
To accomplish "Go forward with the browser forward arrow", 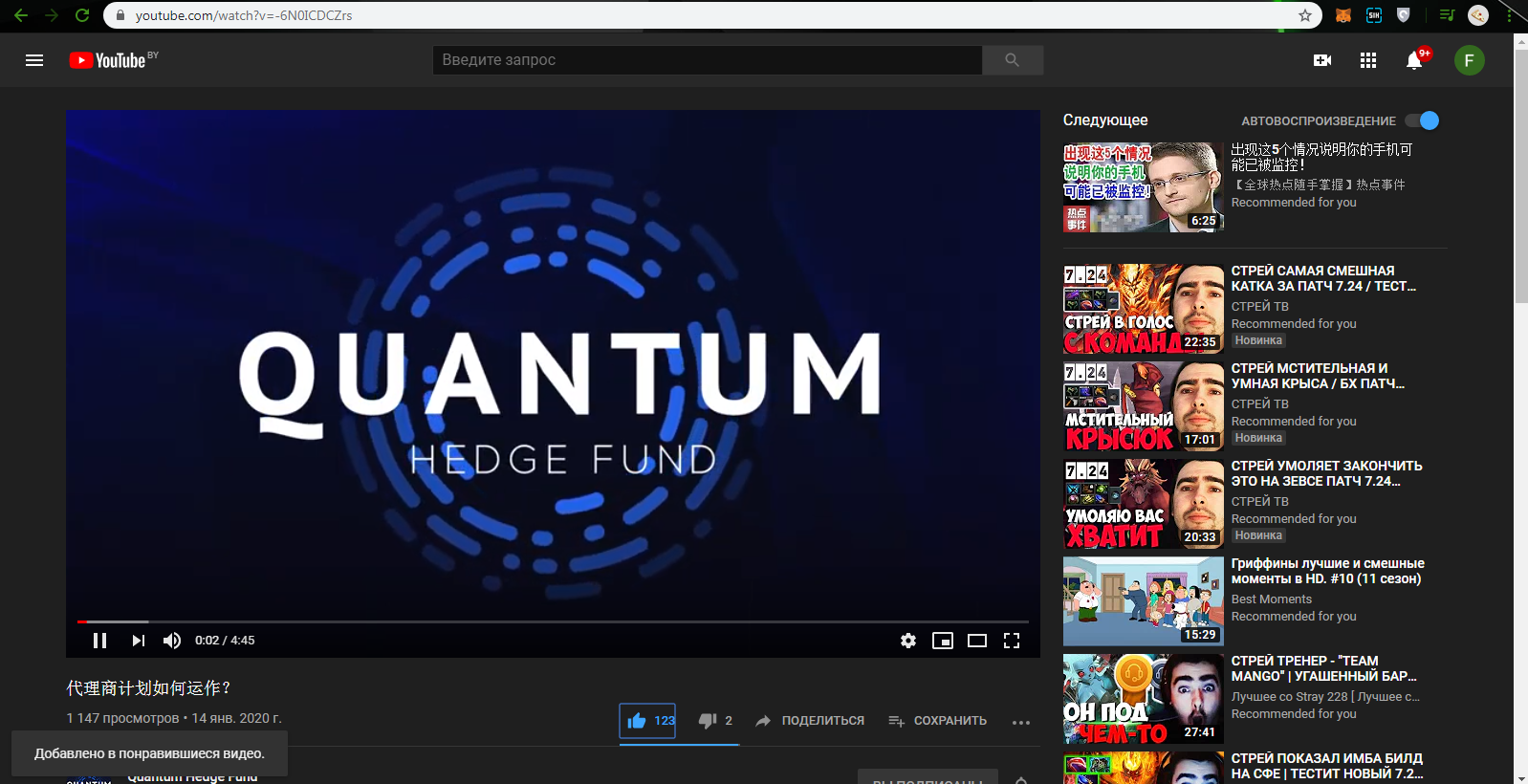I will click(x=52, y=15).
